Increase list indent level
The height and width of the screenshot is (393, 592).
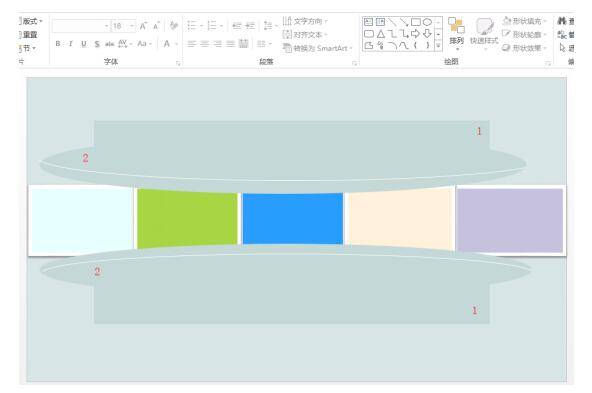[250, 26]
